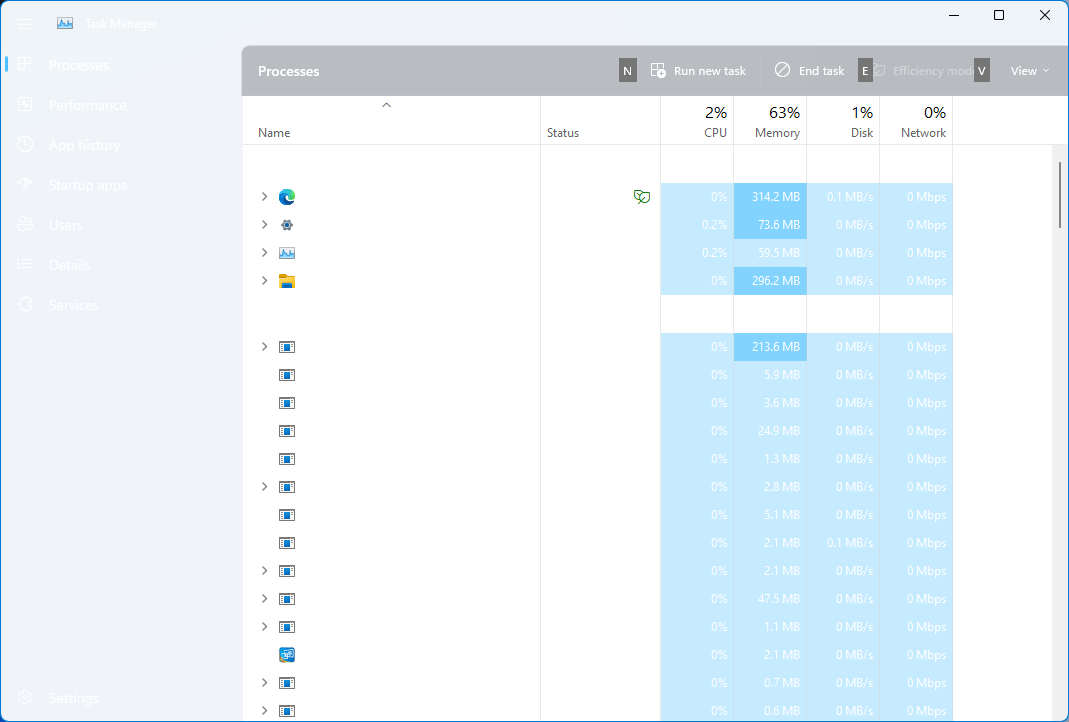The image size is (1069, 722).
Task: Click the Task Manager title bar icon
Action: coord(65,23)
